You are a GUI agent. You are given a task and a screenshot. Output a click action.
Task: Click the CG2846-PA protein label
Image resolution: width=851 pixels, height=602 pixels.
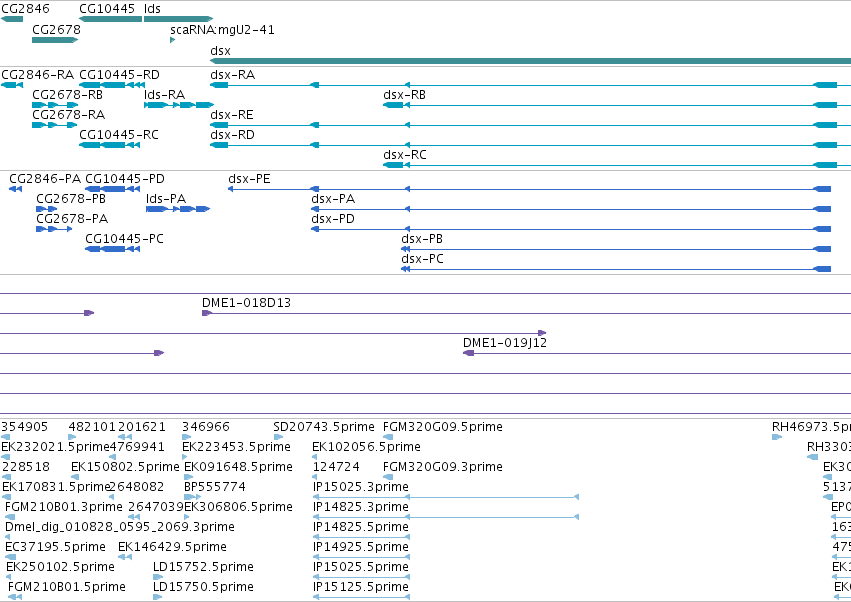(x=45, y=179)
